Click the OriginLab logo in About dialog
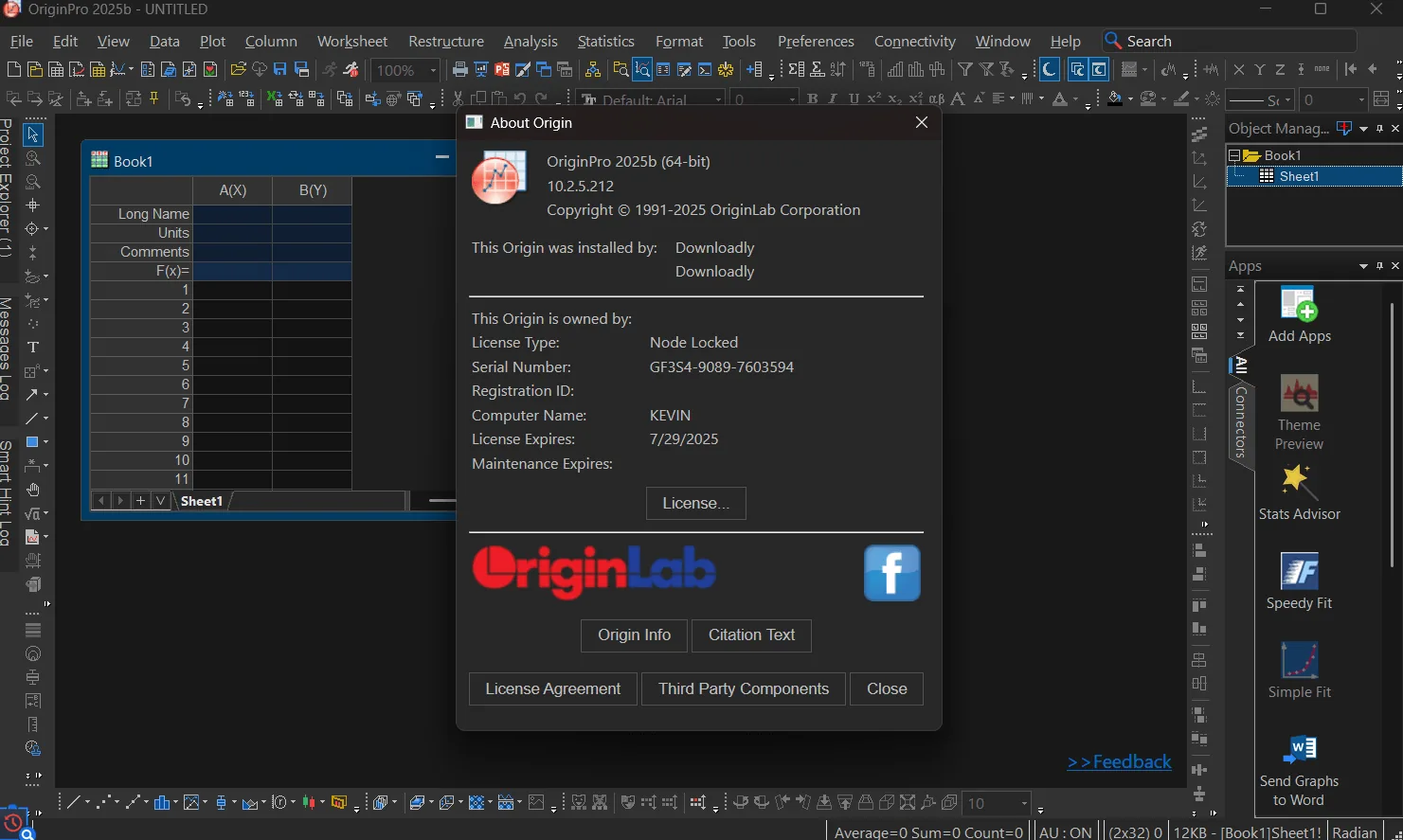The image size is (1403, 840). pos(594,573)
